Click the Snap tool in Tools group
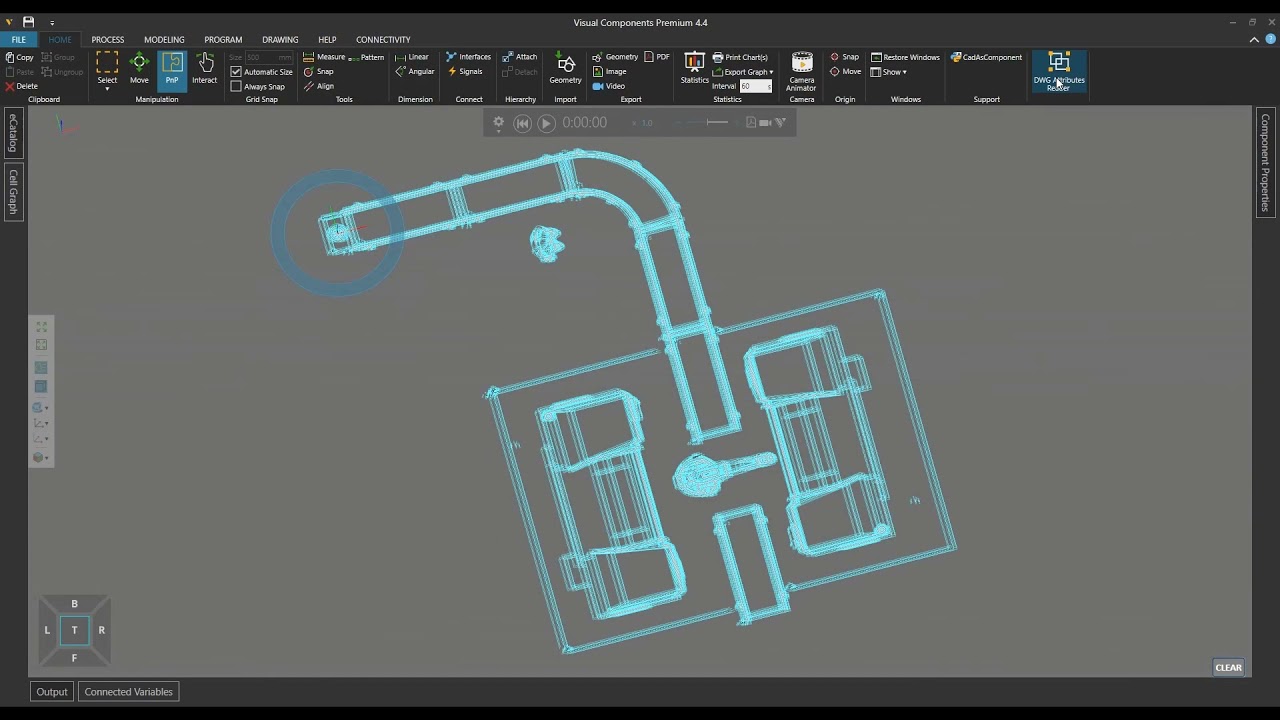Screen dimensions: 1280x720 tap(319, 72)
